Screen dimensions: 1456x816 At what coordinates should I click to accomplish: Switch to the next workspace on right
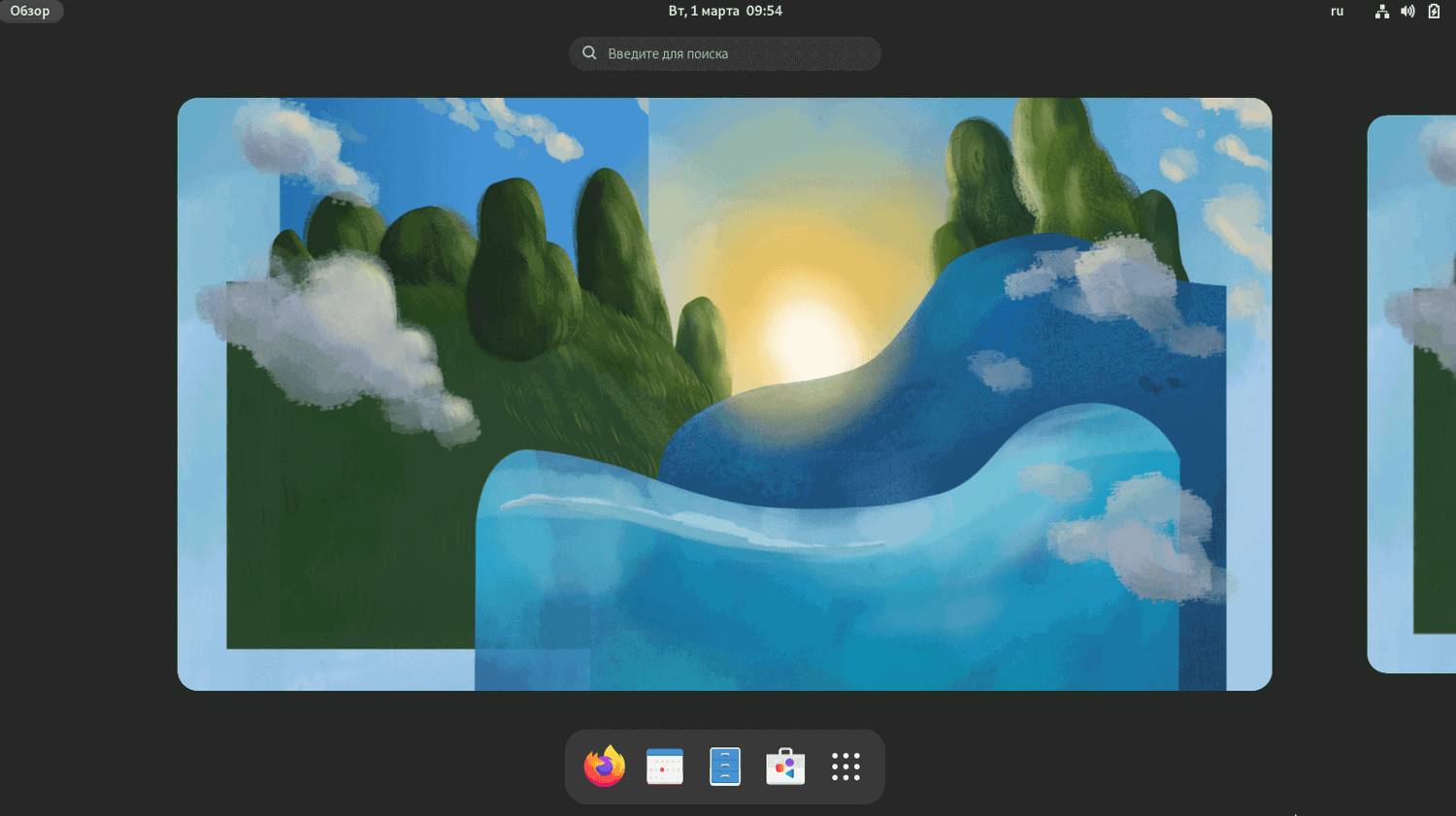[x=1411, y=394]
